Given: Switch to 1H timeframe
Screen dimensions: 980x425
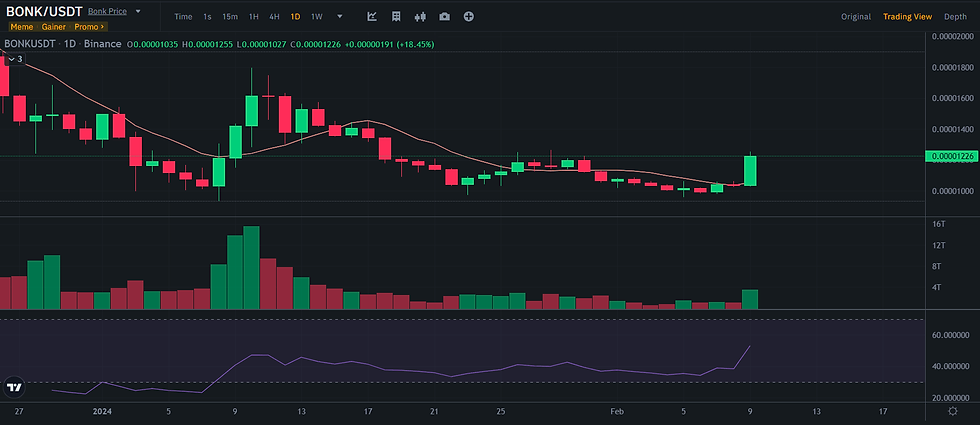Looking at the screenshot, I should [254, 17].
